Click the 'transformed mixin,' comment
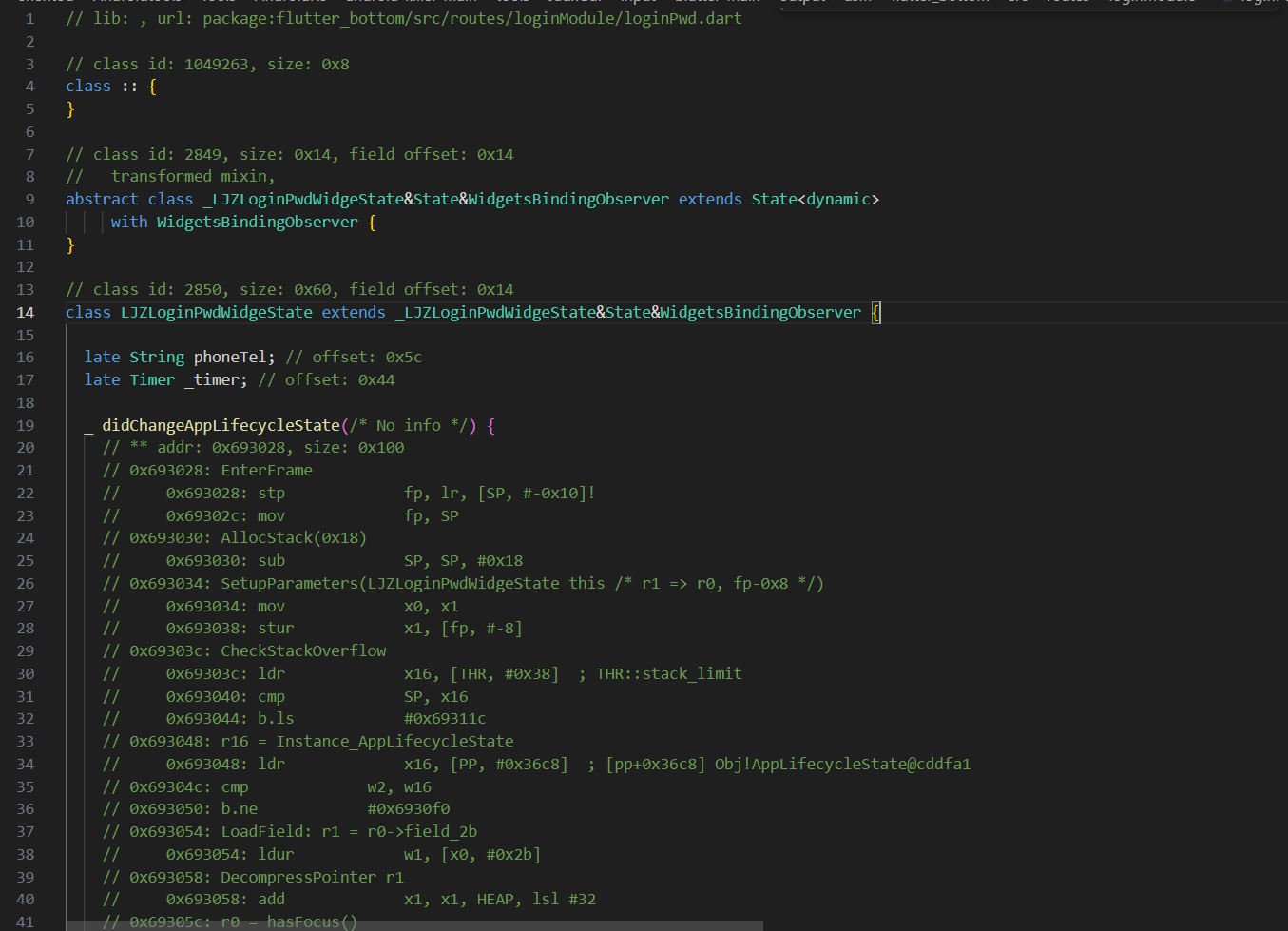This screenshot has height=931, width=1288. click(193, 176)
